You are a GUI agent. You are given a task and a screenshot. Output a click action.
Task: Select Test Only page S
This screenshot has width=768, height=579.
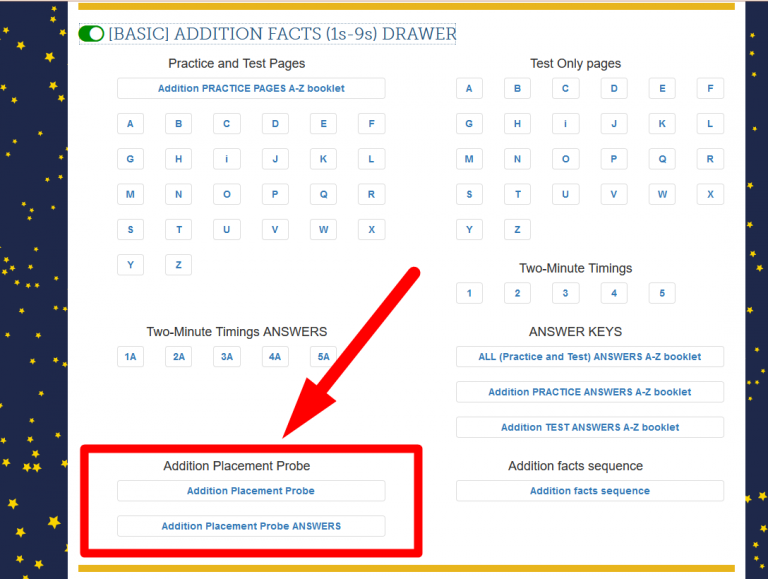coord(469,194)
